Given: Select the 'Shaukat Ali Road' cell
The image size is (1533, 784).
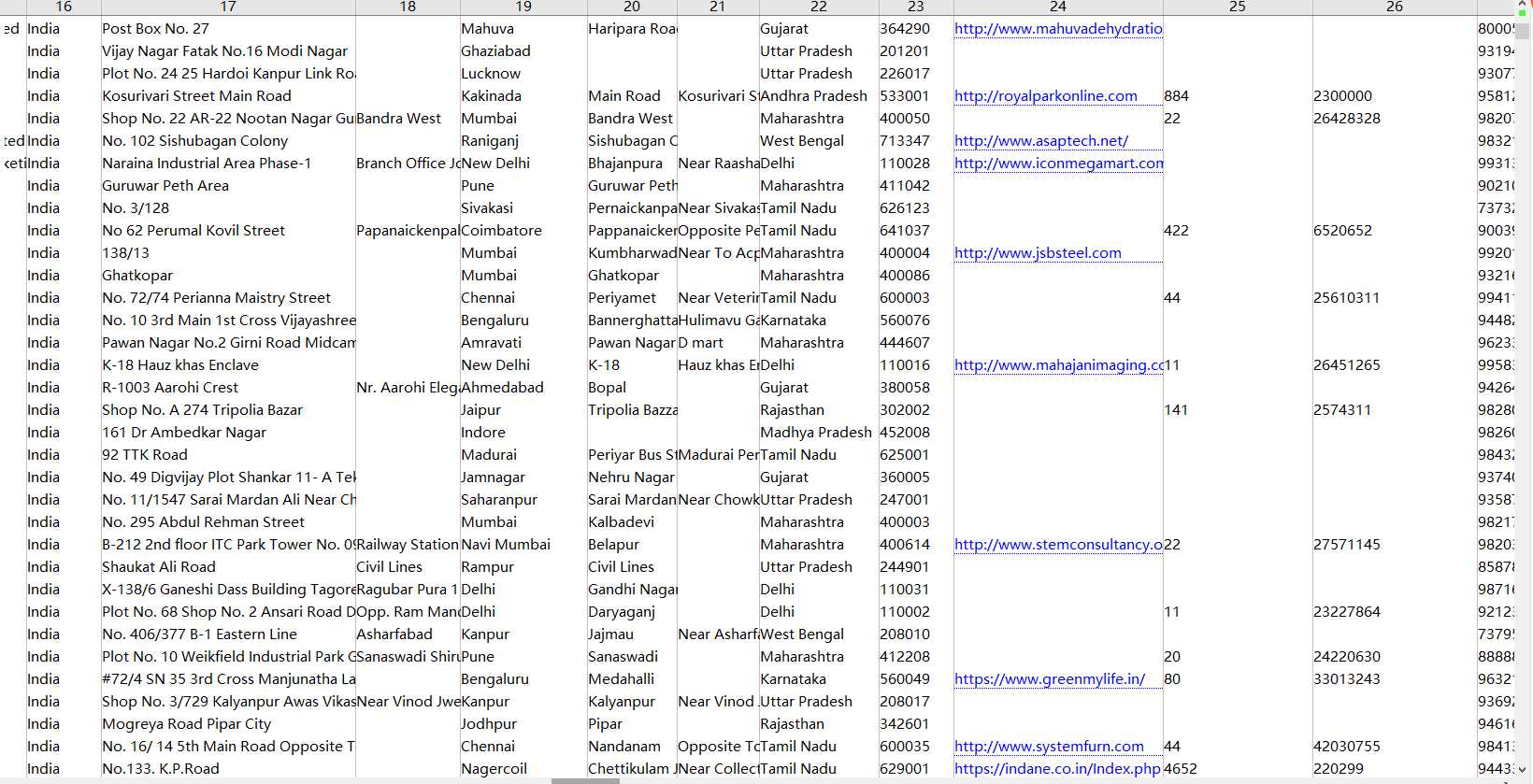Looking at the screenshot, I should pos(228,567).
